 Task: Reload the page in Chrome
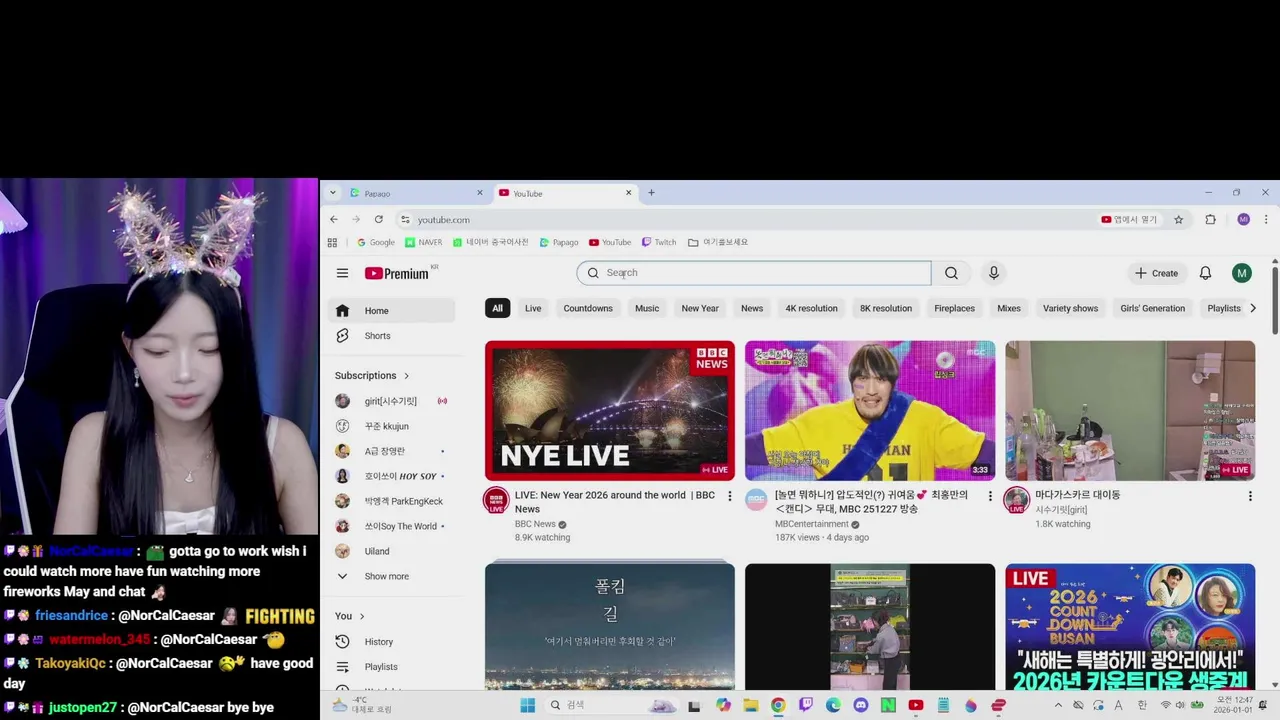pyautogui.click(x=378, y=220)
